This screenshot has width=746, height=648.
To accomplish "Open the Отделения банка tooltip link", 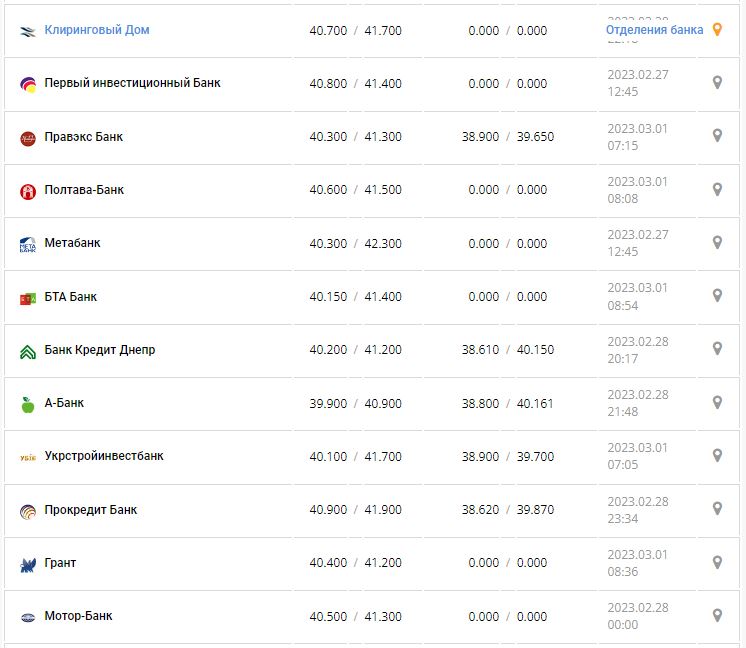I will pyautogui.click(x=654, y=30).
